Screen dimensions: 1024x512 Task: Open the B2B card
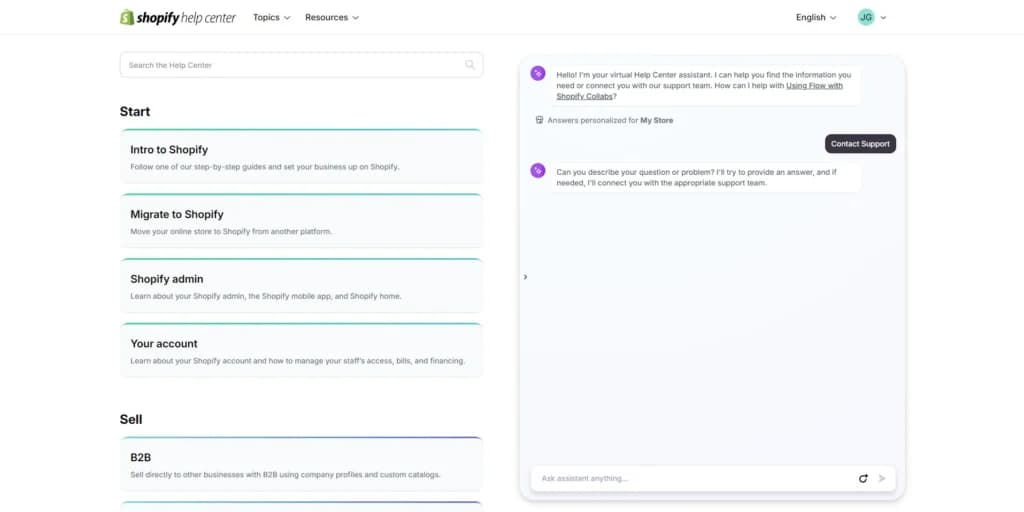point(301,464)
